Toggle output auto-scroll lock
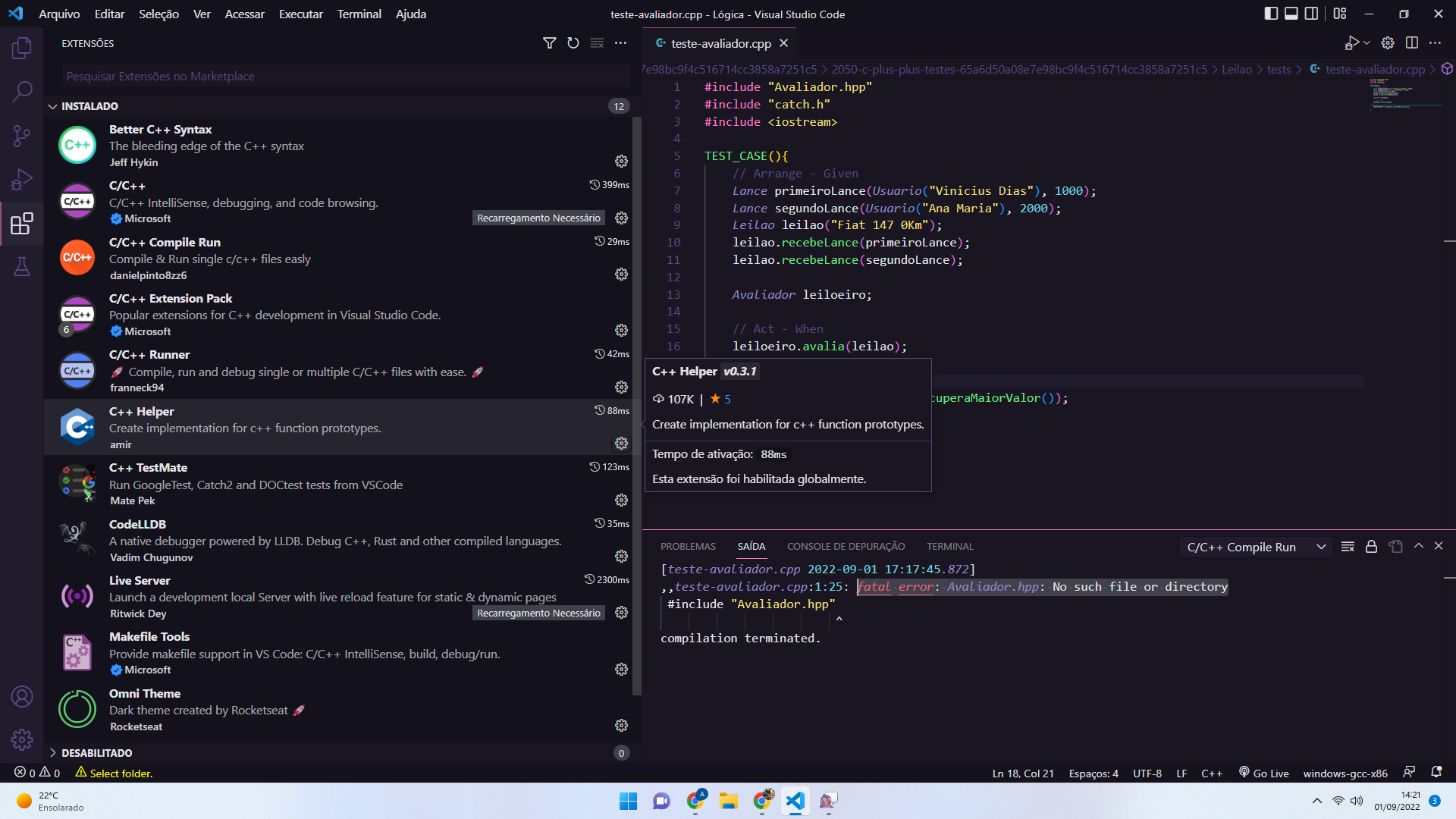The width and height of the screenshot is (1456, 819). pos(1371,547)
